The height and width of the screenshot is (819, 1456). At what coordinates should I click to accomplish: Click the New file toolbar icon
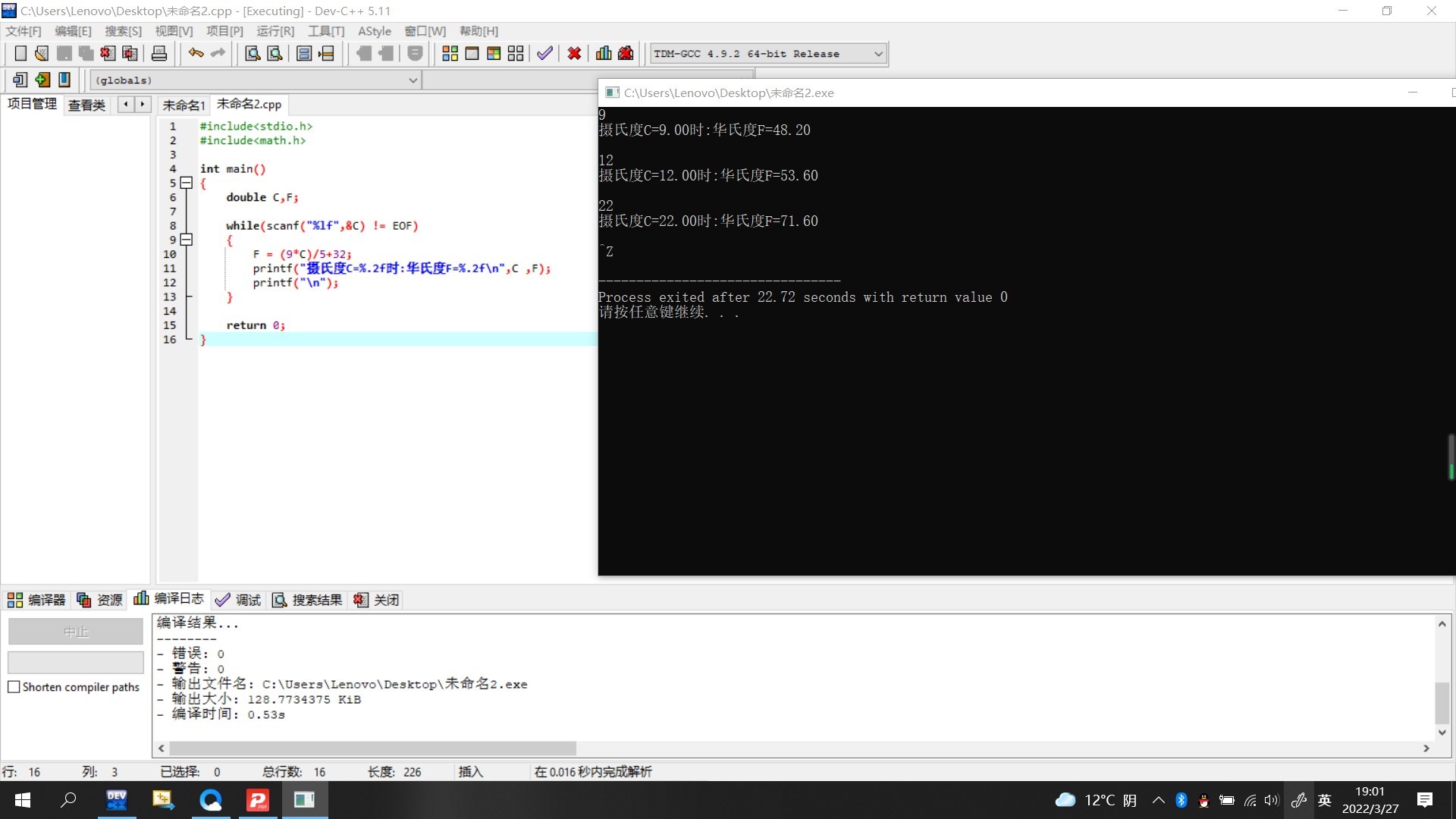(20, 53)
